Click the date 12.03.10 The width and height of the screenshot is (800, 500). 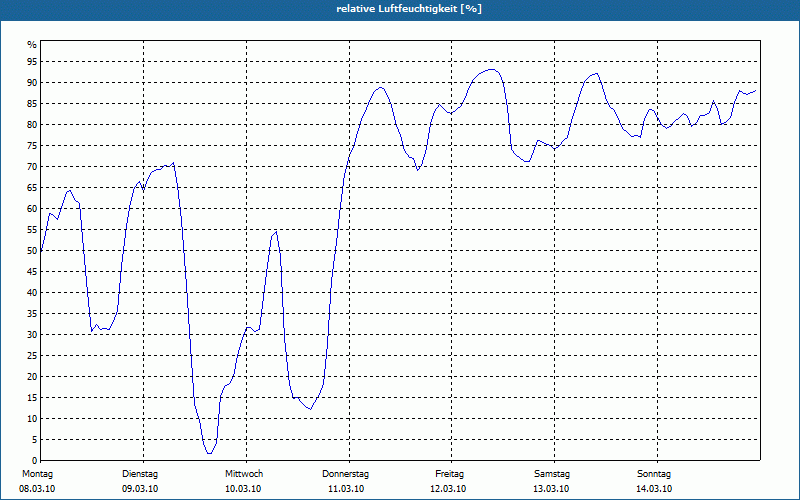pos(448,489)
